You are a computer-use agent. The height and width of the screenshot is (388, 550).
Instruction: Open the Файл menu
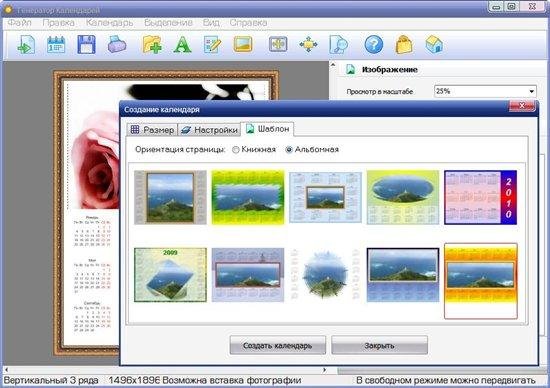click(20, 23)
